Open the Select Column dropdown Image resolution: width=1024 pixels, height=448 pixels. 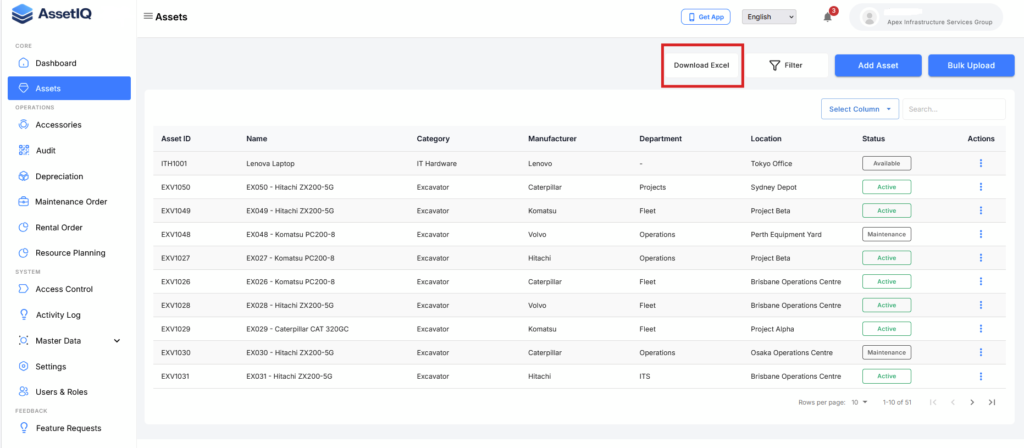tap(859, 109)
